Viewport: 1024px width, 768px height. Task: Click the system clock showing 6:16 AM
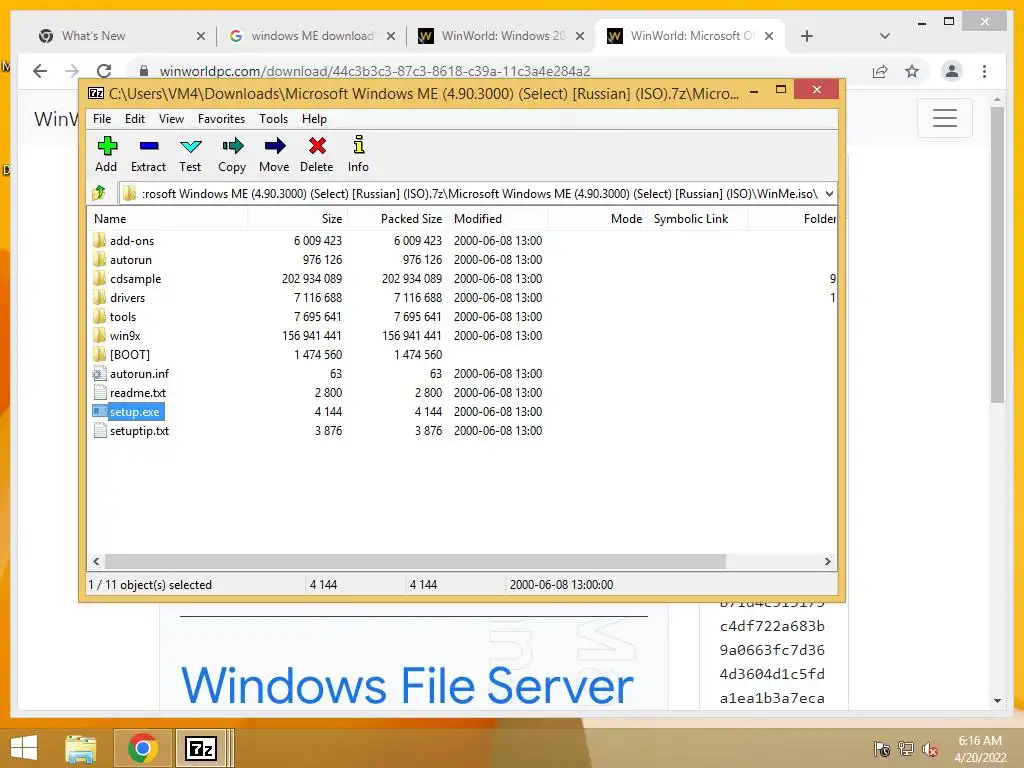tap(980, 741)
